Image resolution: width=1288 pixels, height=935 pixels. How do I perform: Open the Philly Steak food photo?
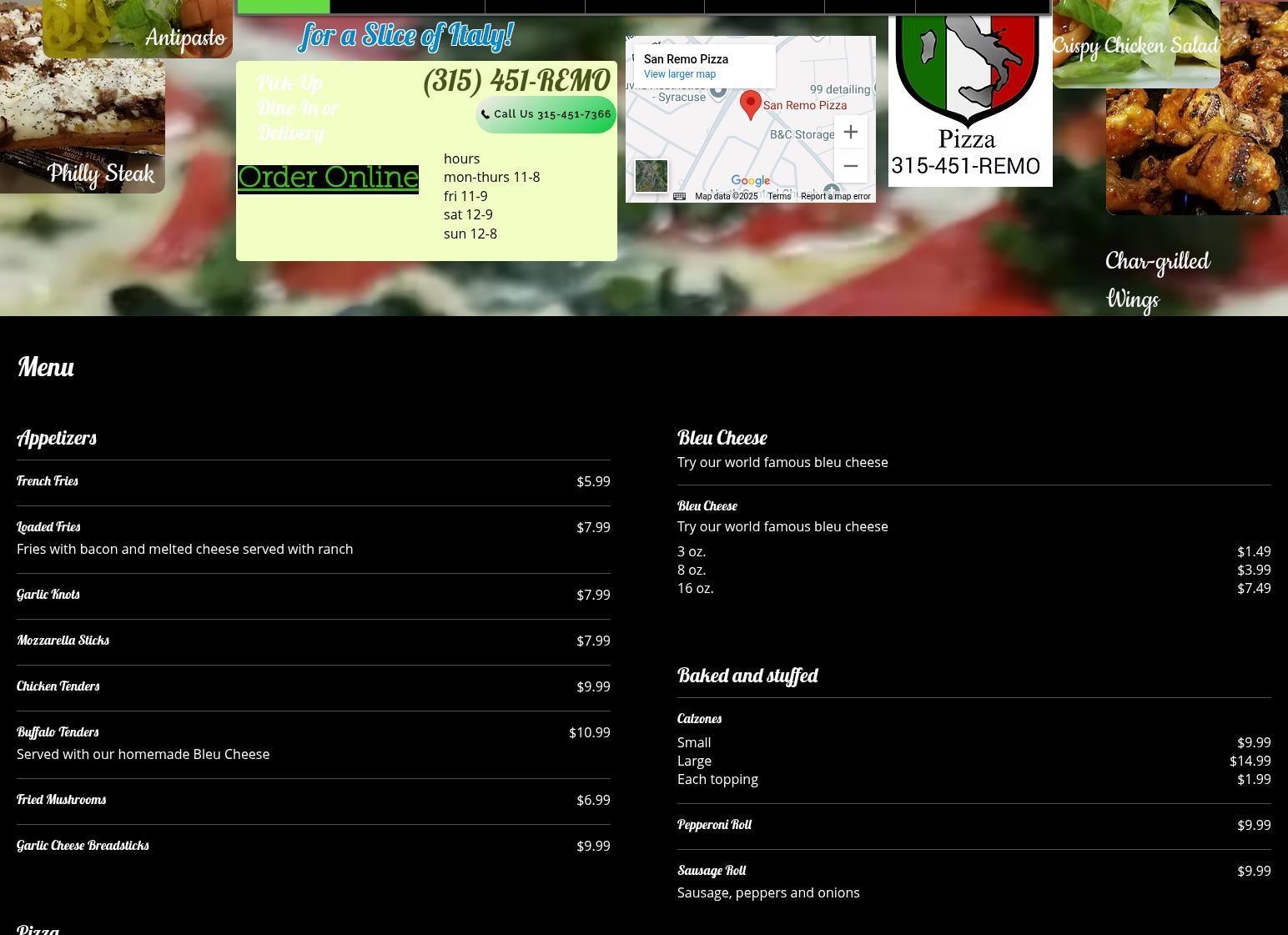point(83,126)
